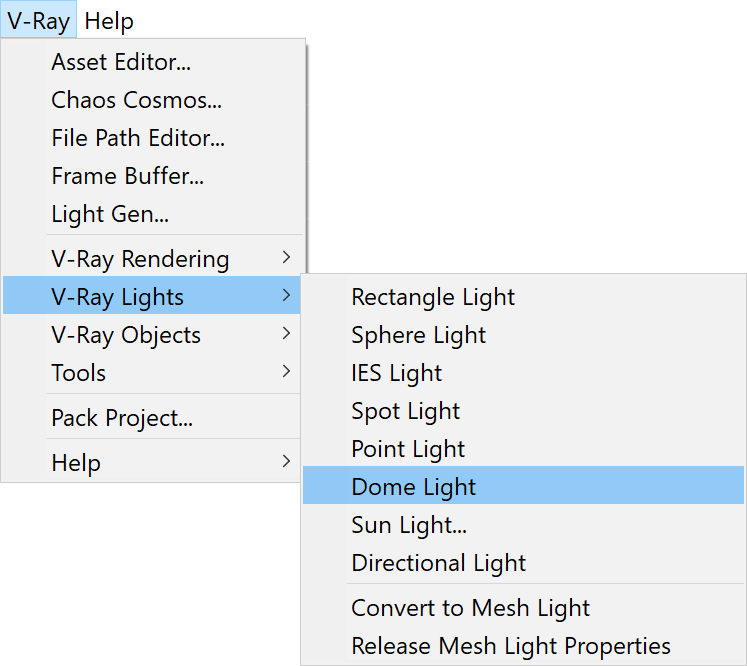
Task: Choose Convert to Mesh Light
Action: click(523, 608)
